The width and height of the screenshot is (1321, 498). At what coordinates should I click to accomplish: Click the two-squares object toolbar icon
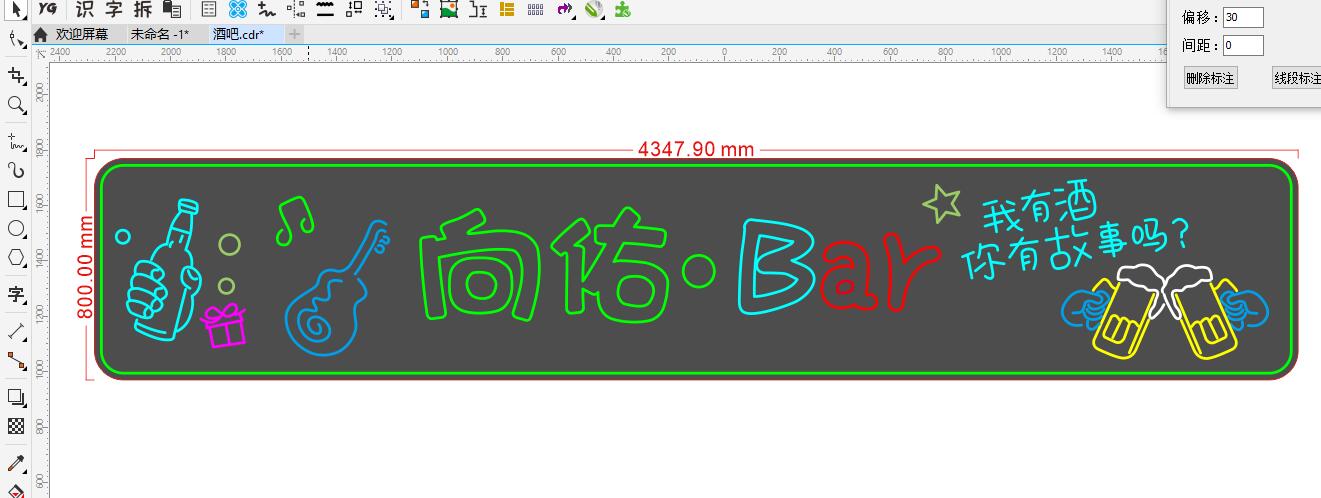point(355,10)
